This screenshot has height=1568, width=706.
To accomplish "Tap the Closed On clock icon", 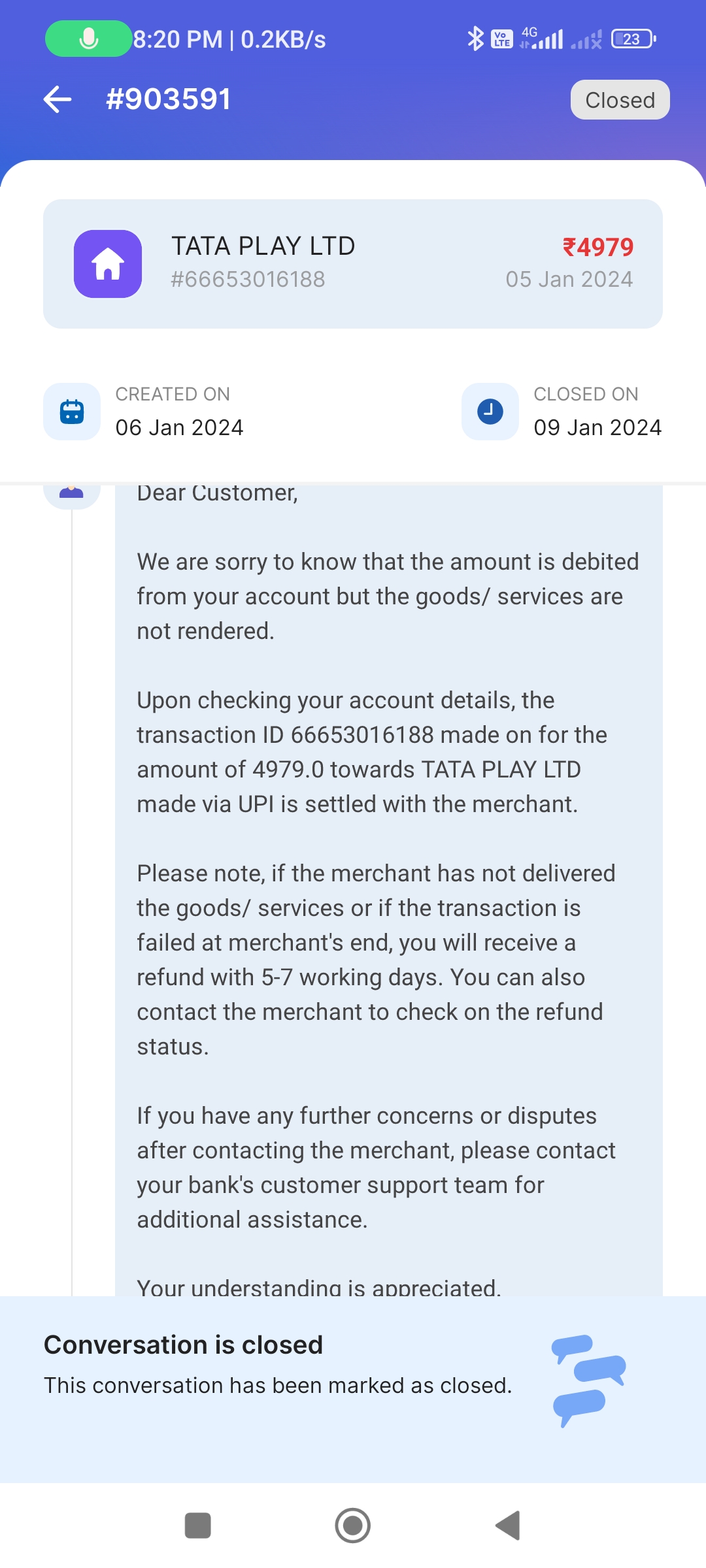I will pyautogui.click(x=490, y=412).
